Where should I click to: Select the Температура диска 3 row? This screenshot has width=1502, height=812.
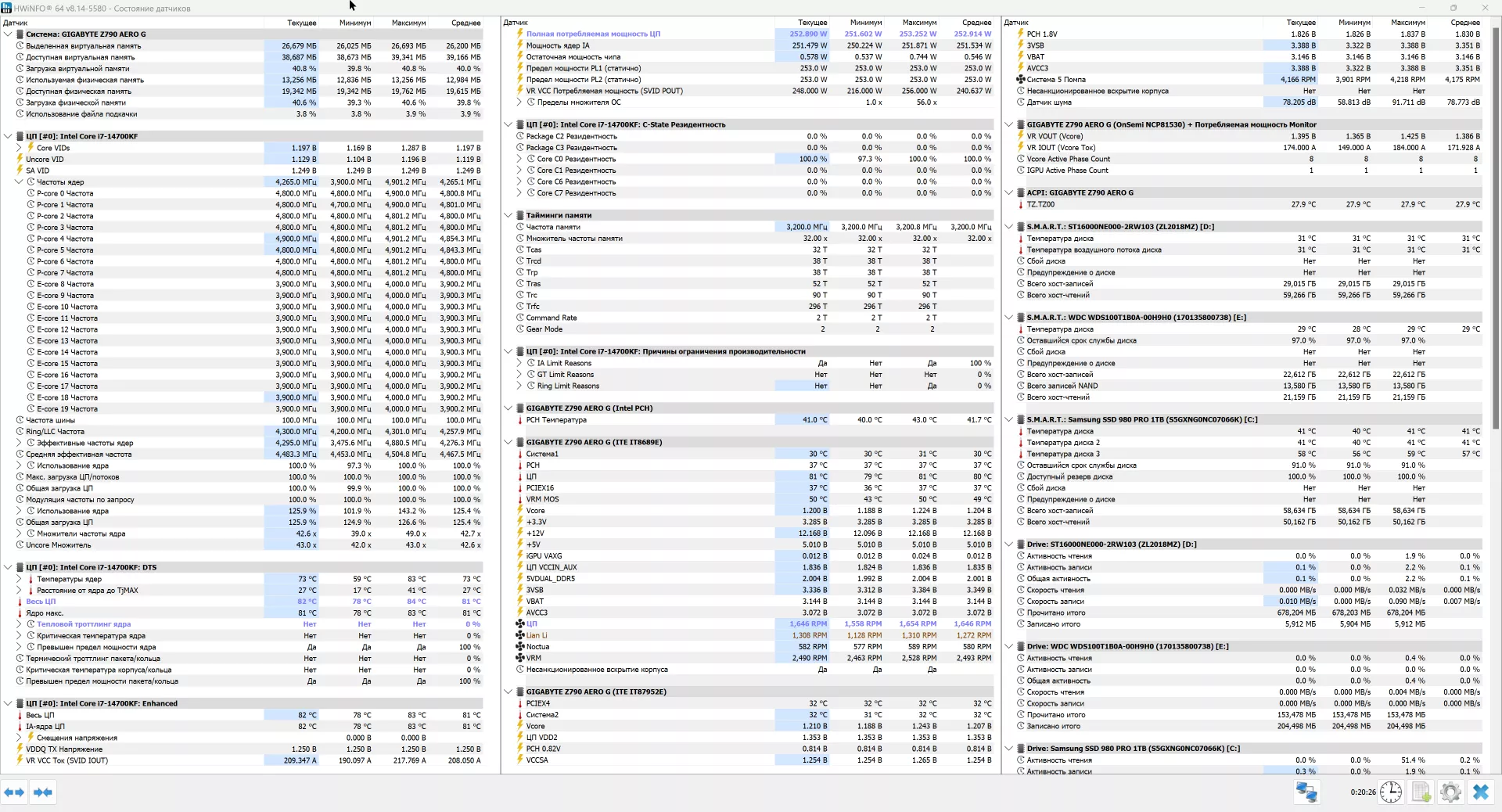[1244, 454]
